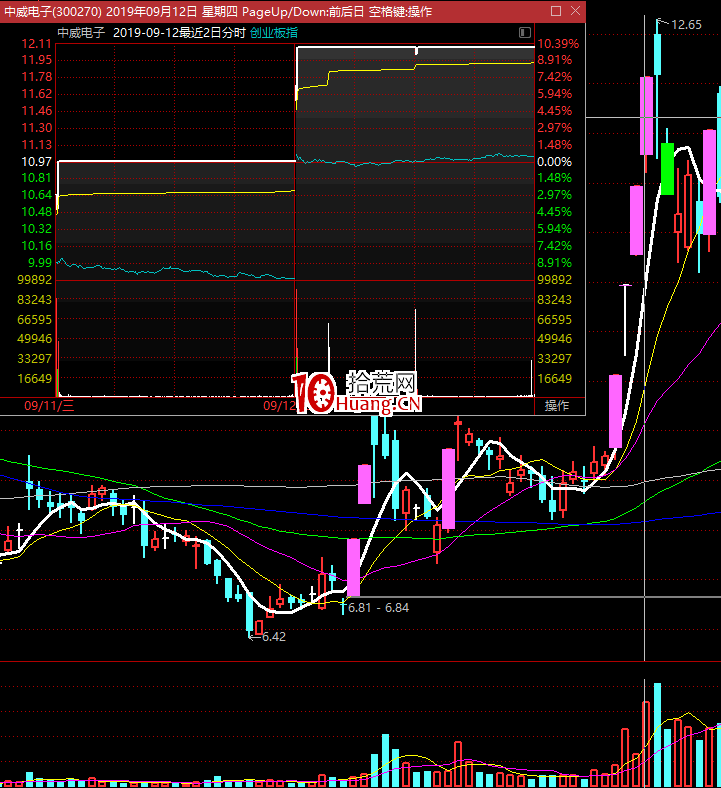Click the 创业板指 index link
Image resolution: width=721 pixels, height=788 pixels.
pos(274,33)
